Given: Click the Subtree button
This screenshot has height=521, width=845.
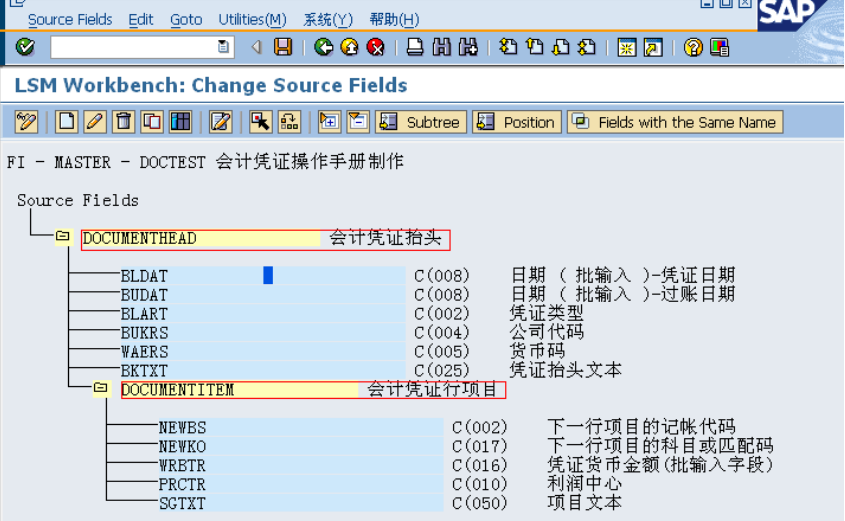Looking at the screenshot, I should point(421,122).
